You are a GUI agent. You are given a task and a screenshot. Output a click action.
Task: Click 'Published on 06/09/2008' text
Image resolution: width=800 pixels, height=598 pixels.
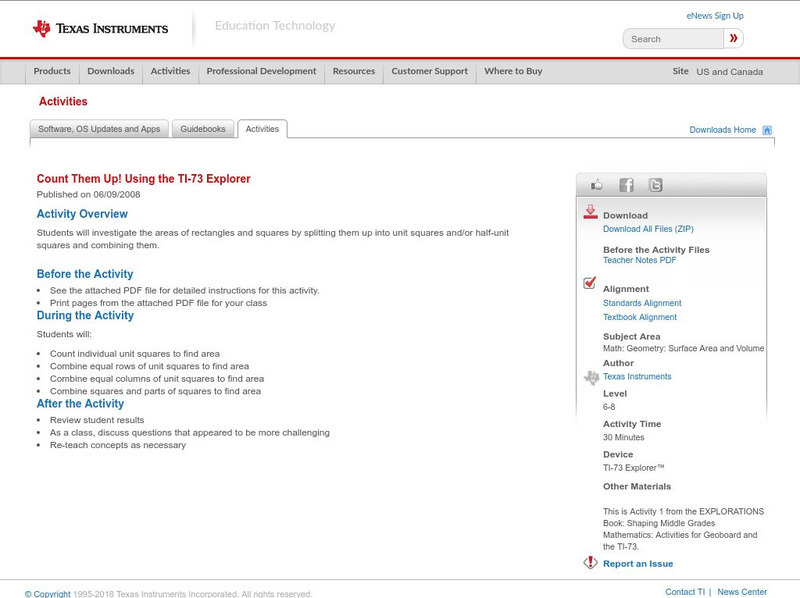(x=88, y=194)
